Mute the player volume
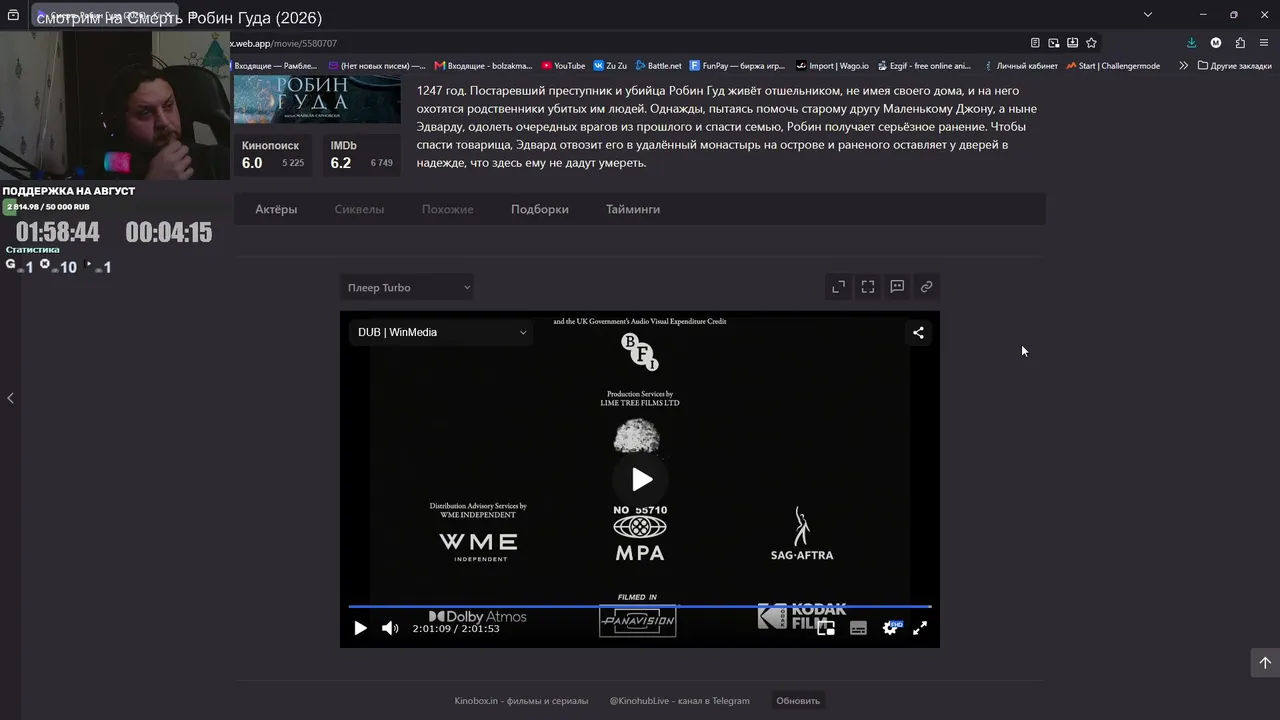Image resolution: width=1280 pixels, height=720 pixels. (390, 628)
